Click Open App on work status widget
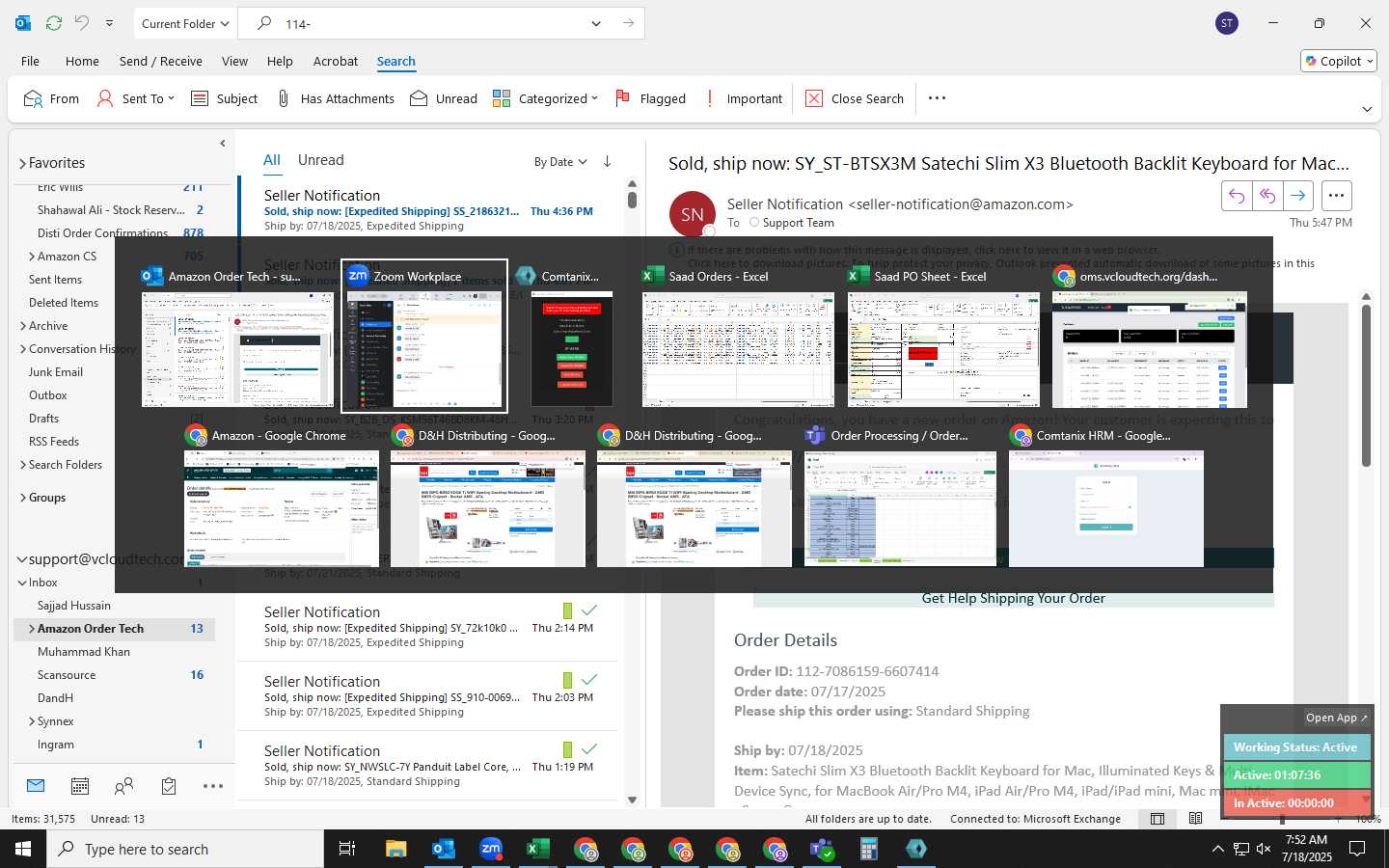Viewport: 1389px width, 868px height. click(1336, 718)
